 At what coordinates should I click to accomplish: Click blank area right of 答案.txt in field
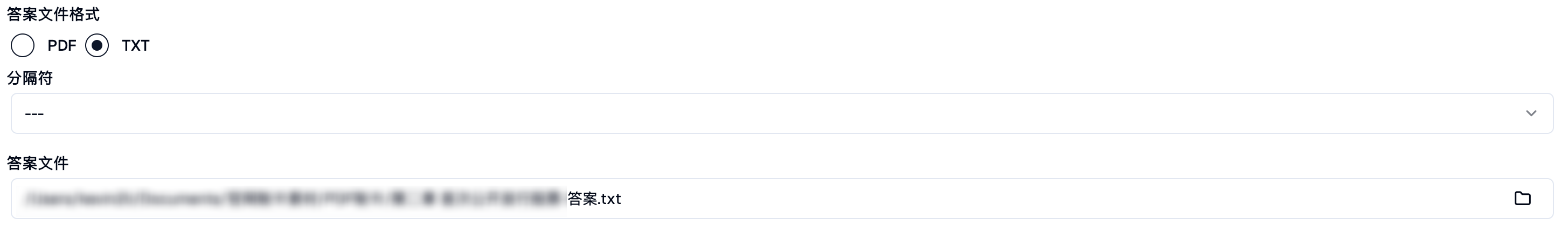[x=1035, y=199]
